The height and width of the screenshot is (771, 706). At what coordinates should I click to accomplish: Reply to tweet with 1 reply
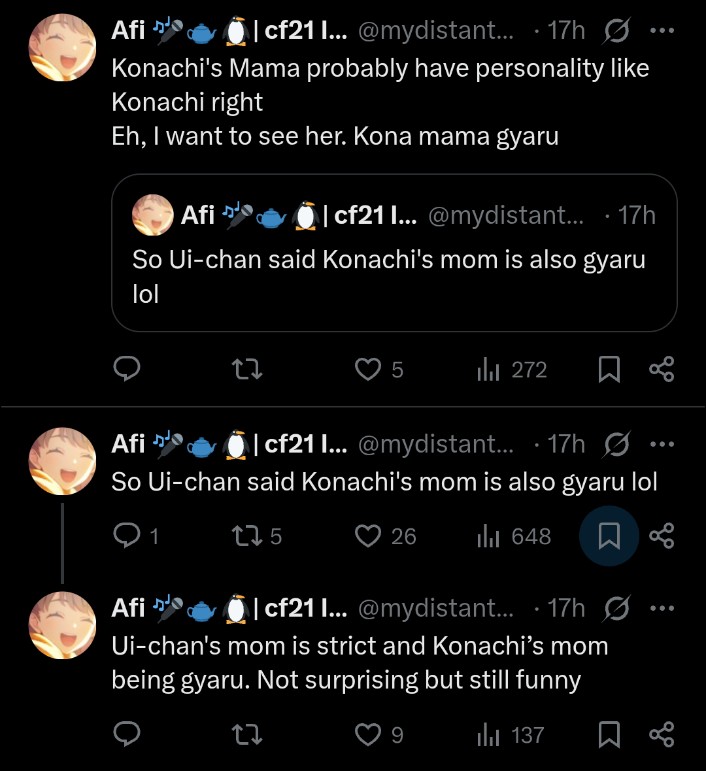(125, 536)
